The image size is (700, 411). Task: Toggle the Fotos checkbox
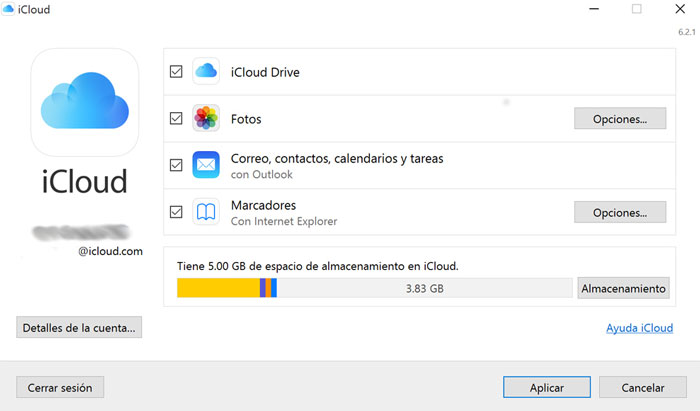(x=176, y=118)
